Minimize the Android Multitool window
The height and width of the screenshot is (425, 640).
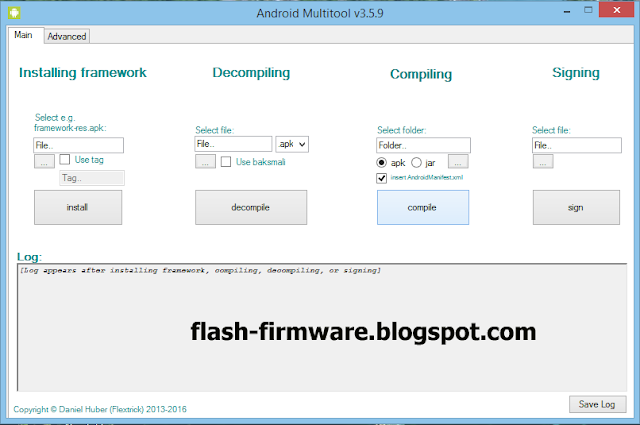coord(567,12)
